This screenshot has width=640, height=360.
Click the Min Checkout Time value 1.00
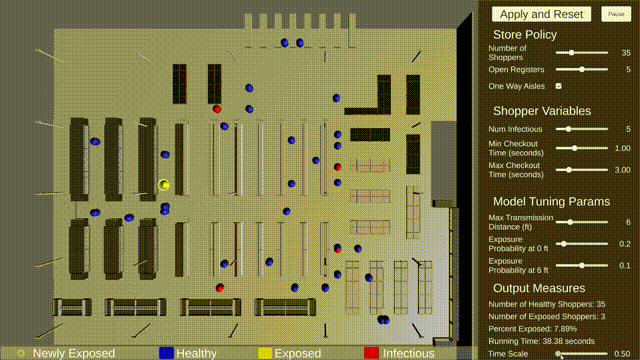(x=622, y=148)
